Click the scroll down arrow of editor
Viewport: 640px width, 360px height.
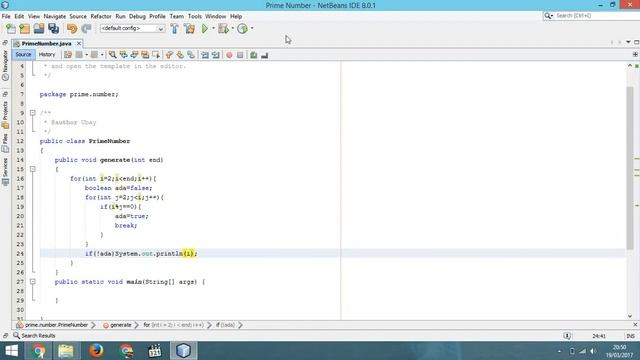click(x=630, y=316)
